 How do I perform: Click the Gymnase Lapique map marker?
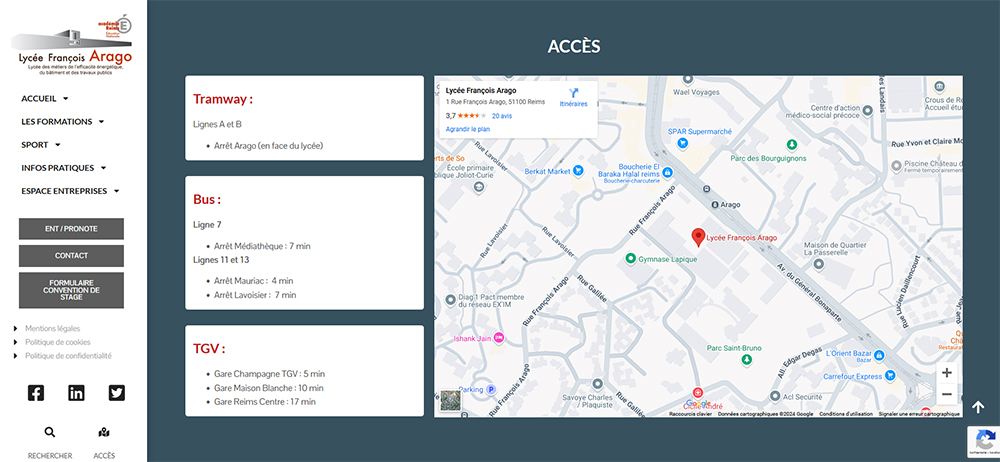pos(631,258)
